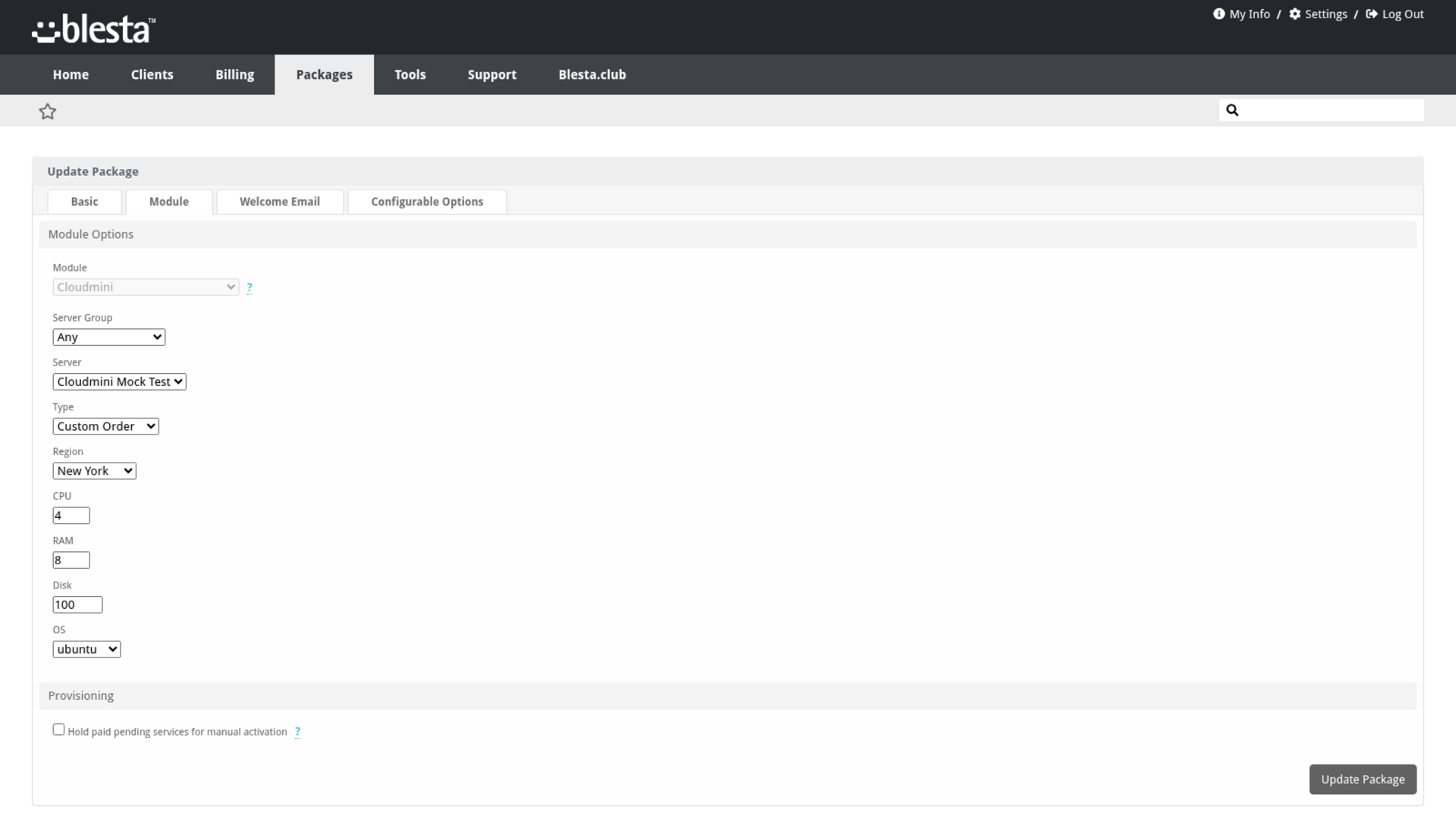The height and width of the screenshot is (819, 1456).
Task: Click the disabled Module Cloudmini dropdown
Action: pos(146,287)
